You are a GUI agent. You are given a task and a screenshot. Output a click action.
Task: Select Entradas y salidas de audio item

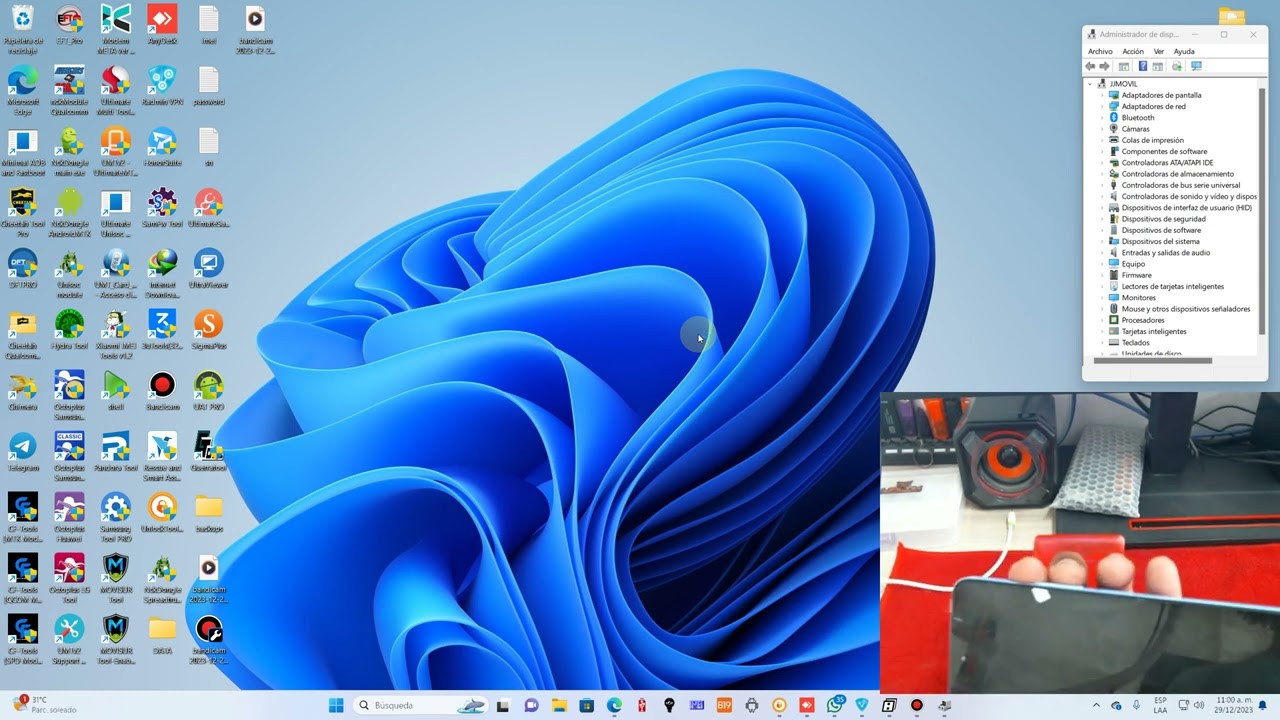pyautogui.click(x=1165, y=253)
